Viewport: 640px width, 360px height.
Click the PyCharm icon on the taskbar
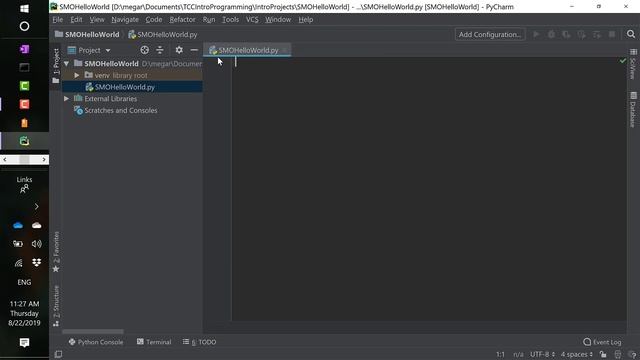(x=24, y=141)
